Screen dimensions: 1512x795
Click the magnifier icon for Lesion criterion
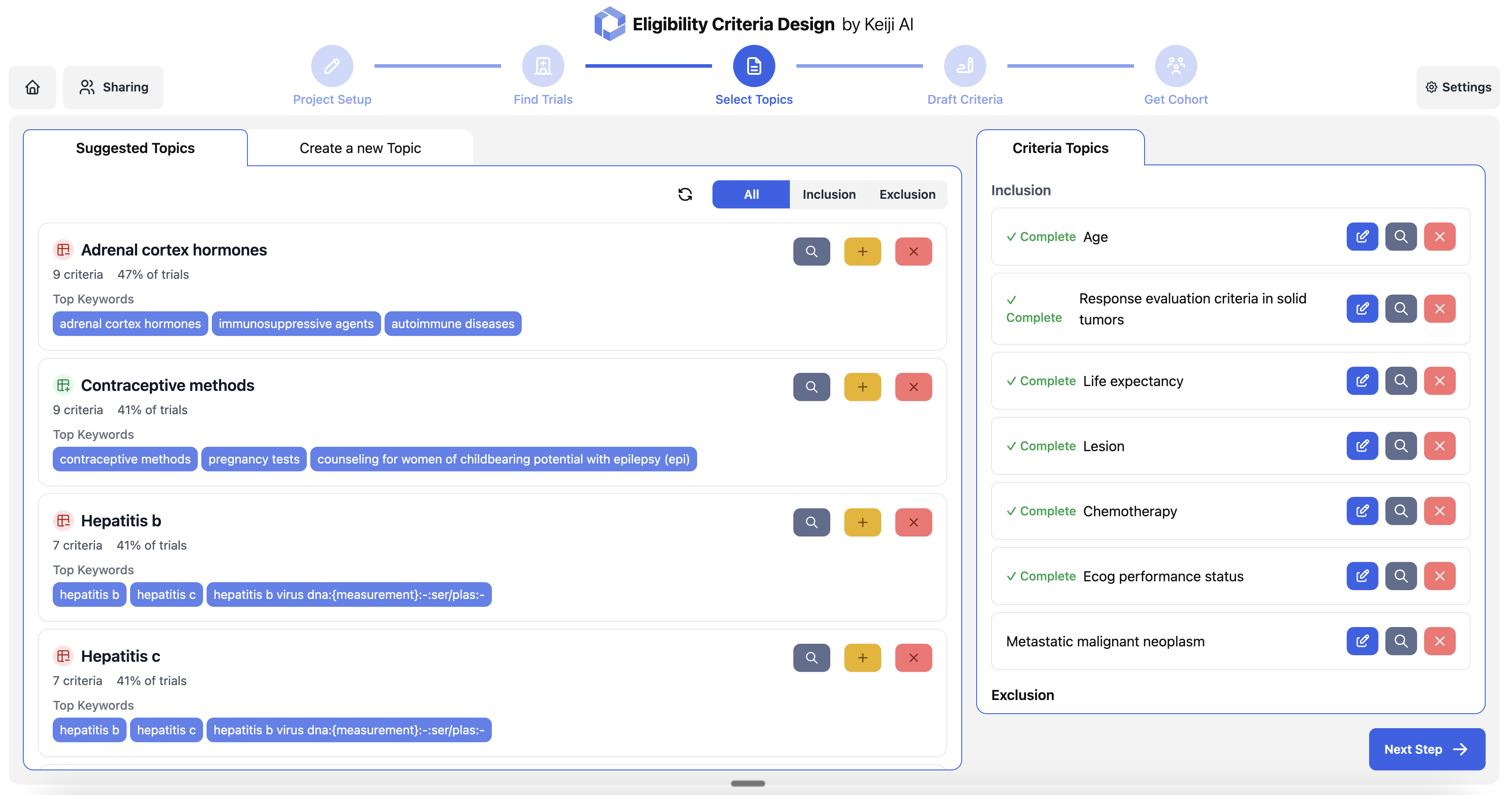(x=1401, y=445)
